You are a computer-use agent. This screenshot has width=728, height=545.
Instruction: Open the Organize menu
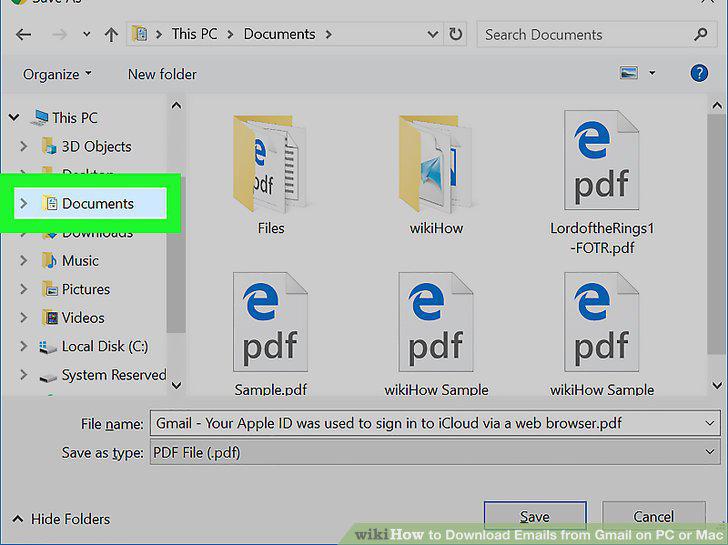tap(57, 74)
